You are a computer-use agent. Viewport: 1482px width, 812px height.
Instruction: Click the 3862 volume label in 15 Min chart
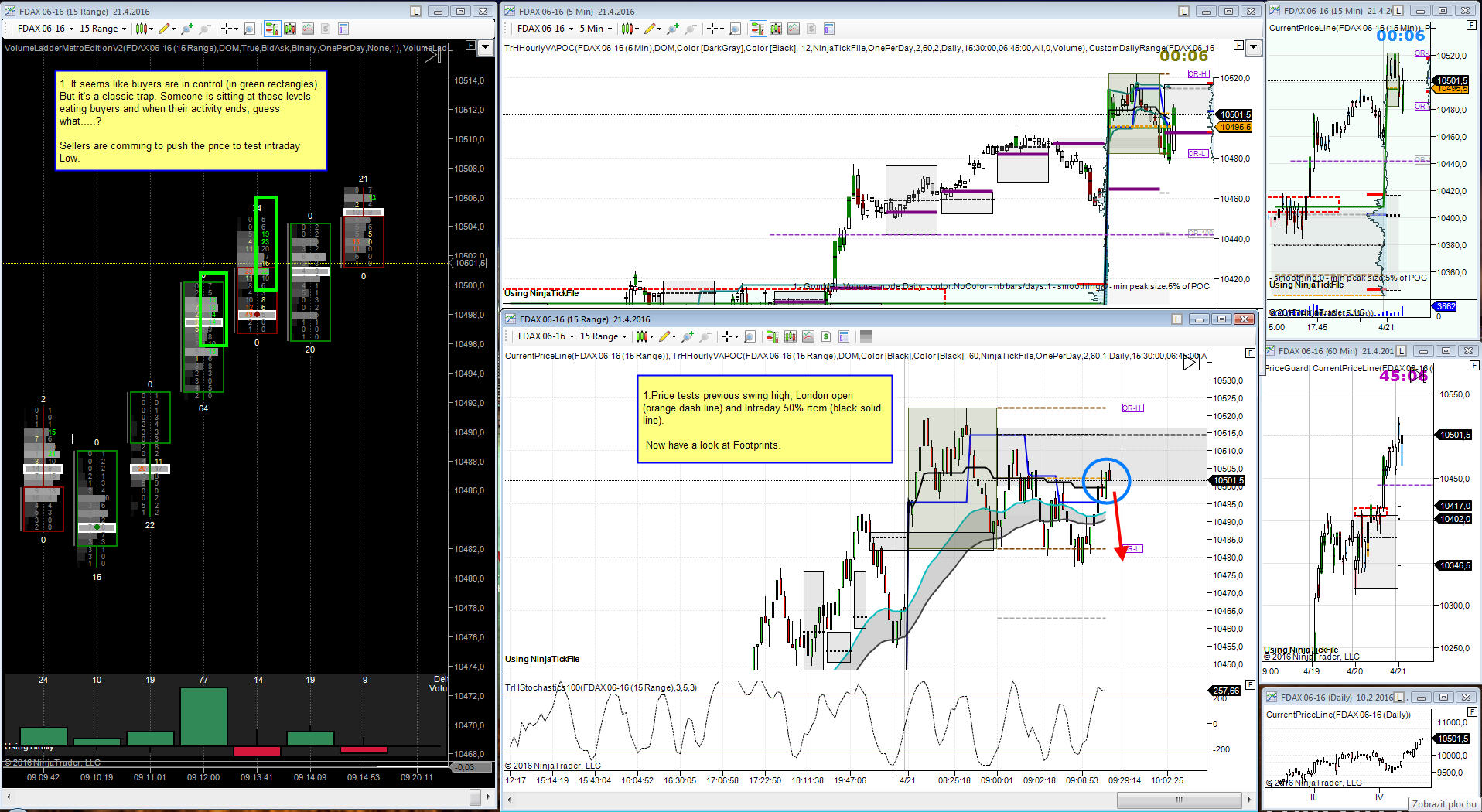tap(1445, 306)
